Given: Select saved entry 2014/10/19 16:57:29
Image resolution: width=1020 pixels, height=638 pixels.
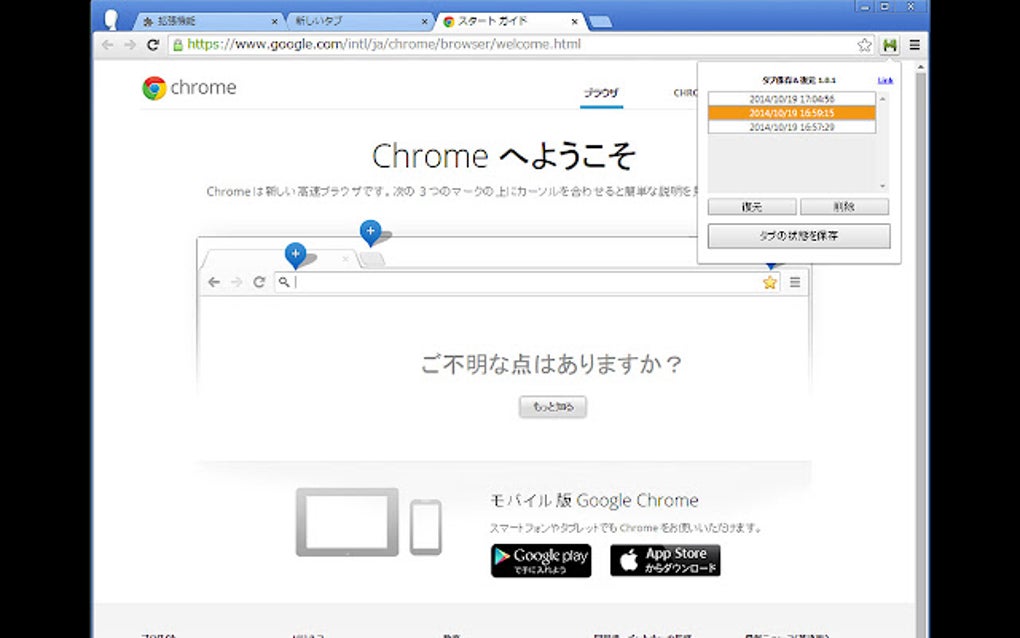Looking at the screenshot, I should 792,127.
